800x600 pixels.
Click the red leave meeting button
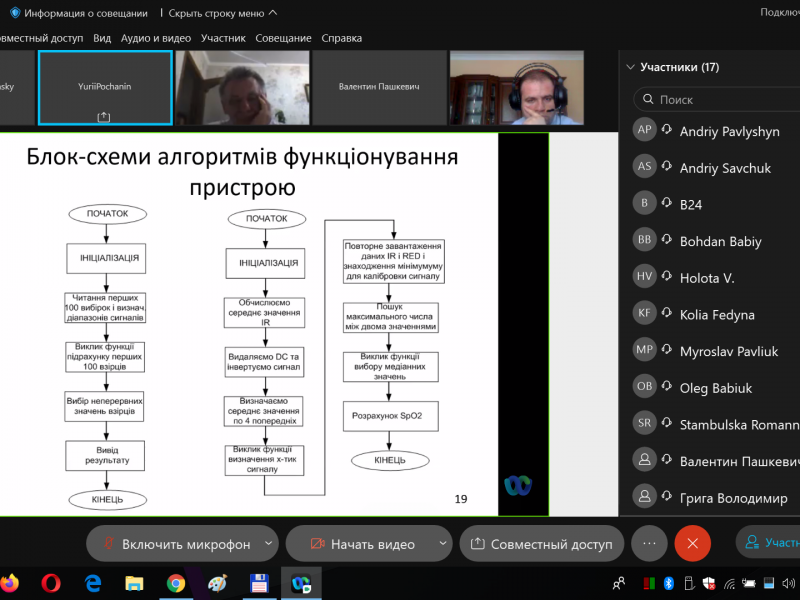point(692,544)
